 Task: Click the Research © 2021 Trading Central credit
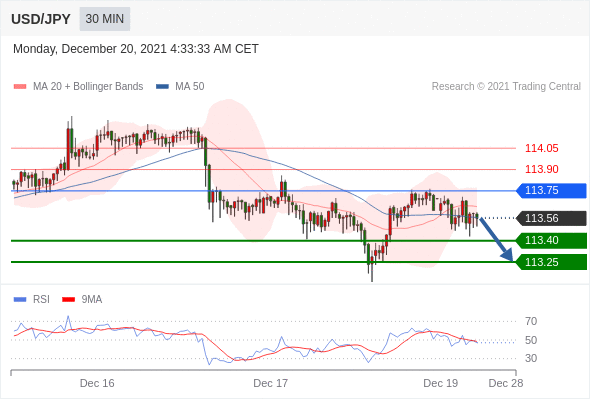pos(506,87)
